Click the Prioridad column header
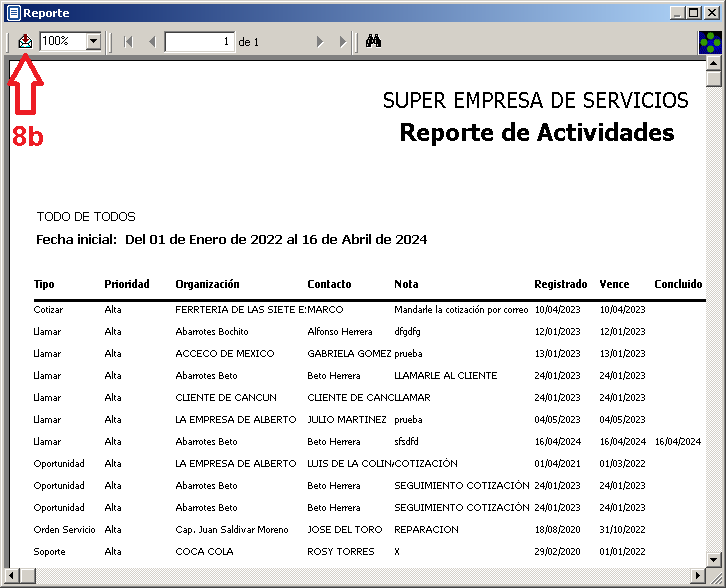The height and width of the screenshot is (588, 726). pyautogui.click(x=127, y=284)
